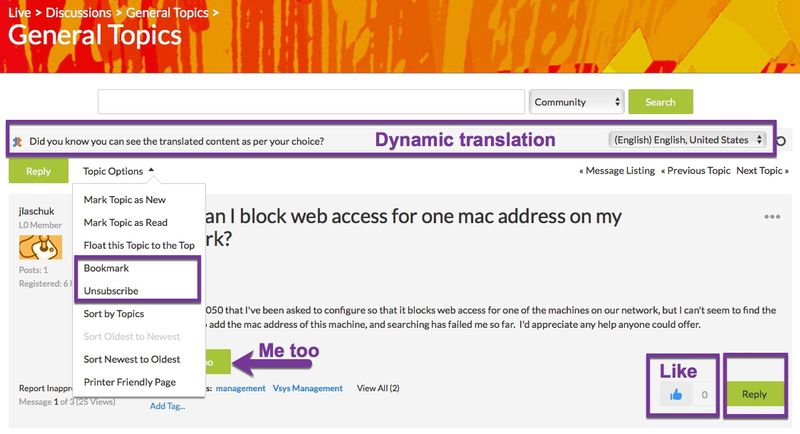Screen dimensions: 800x434
Task: Open the Discussions breadcrumb link
Action: pos(78,13)
